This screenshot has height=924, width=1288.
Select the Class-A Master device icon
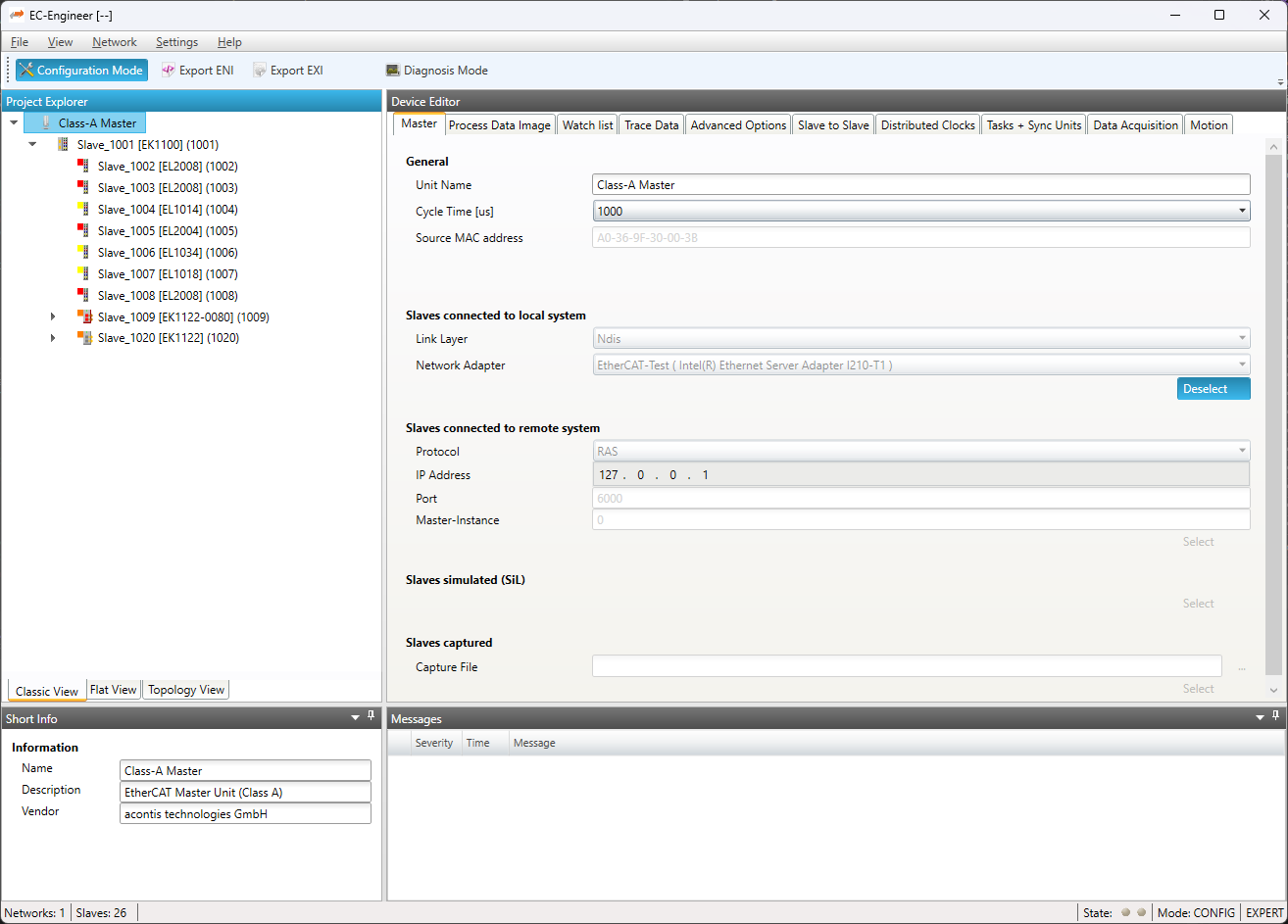[46, 123]
